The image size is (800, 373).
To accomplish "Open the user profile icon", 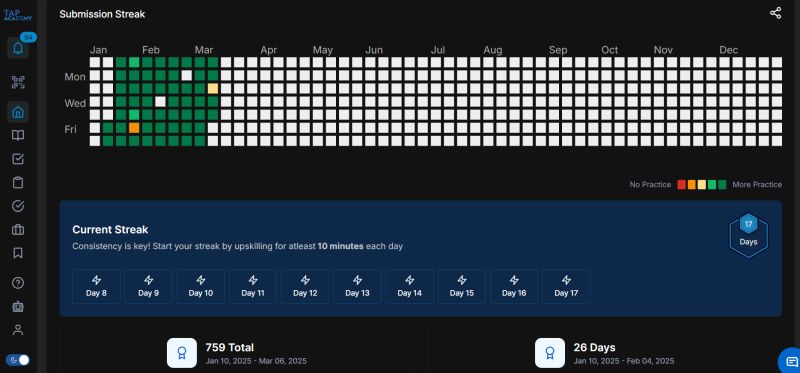I will [18, 330].
